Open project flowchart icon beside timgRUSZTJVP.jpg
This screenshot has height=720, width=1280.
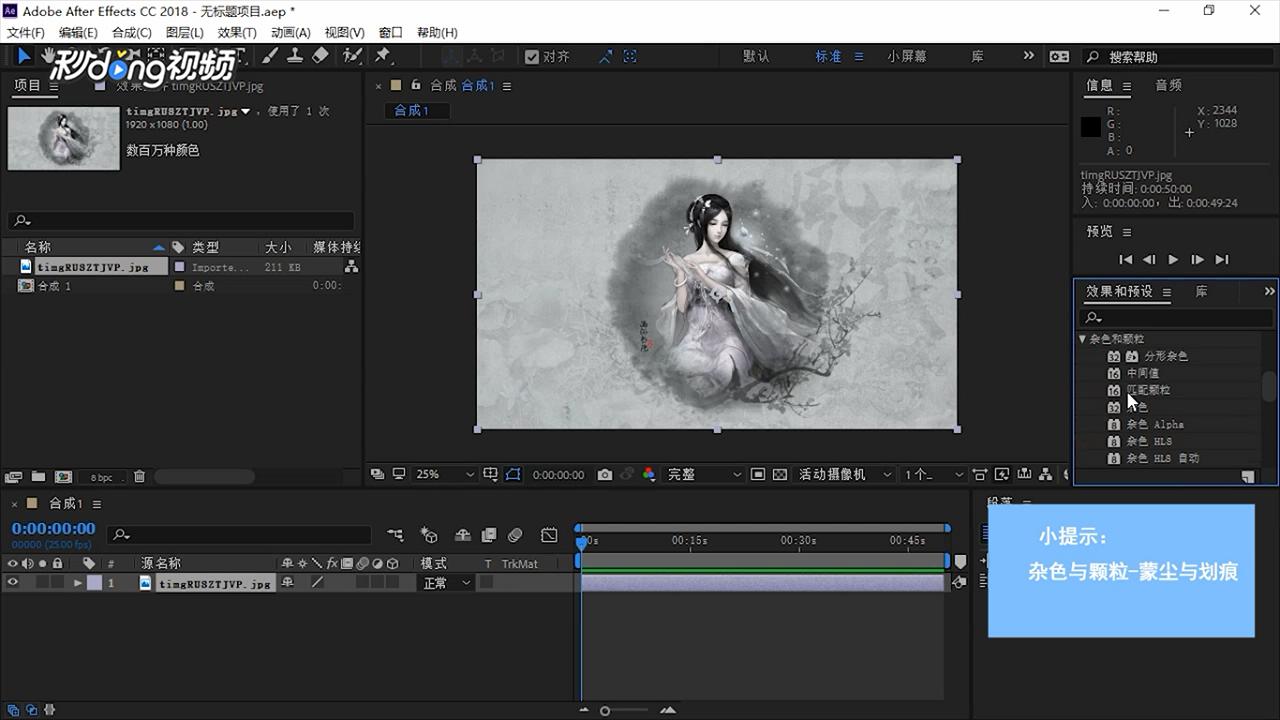coord(351,267)
